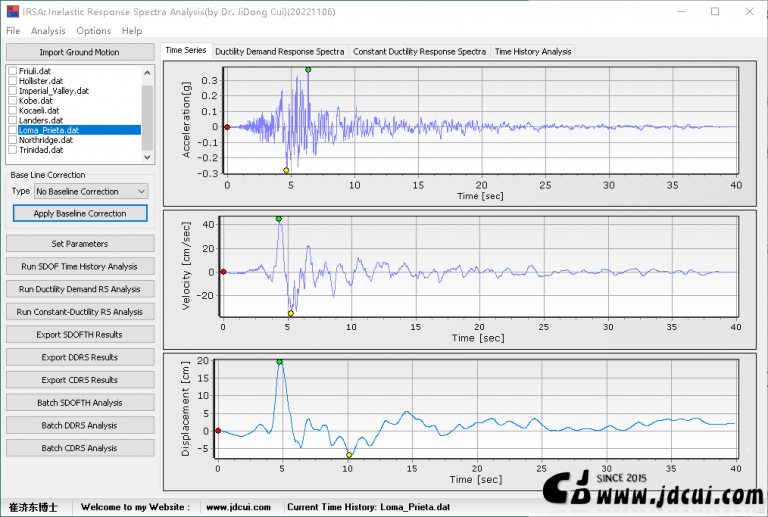Click green peak marker on Velocity plot
The width and height of the screenshot is (768, 517).
pyautogui.click(x=279, y=218)
